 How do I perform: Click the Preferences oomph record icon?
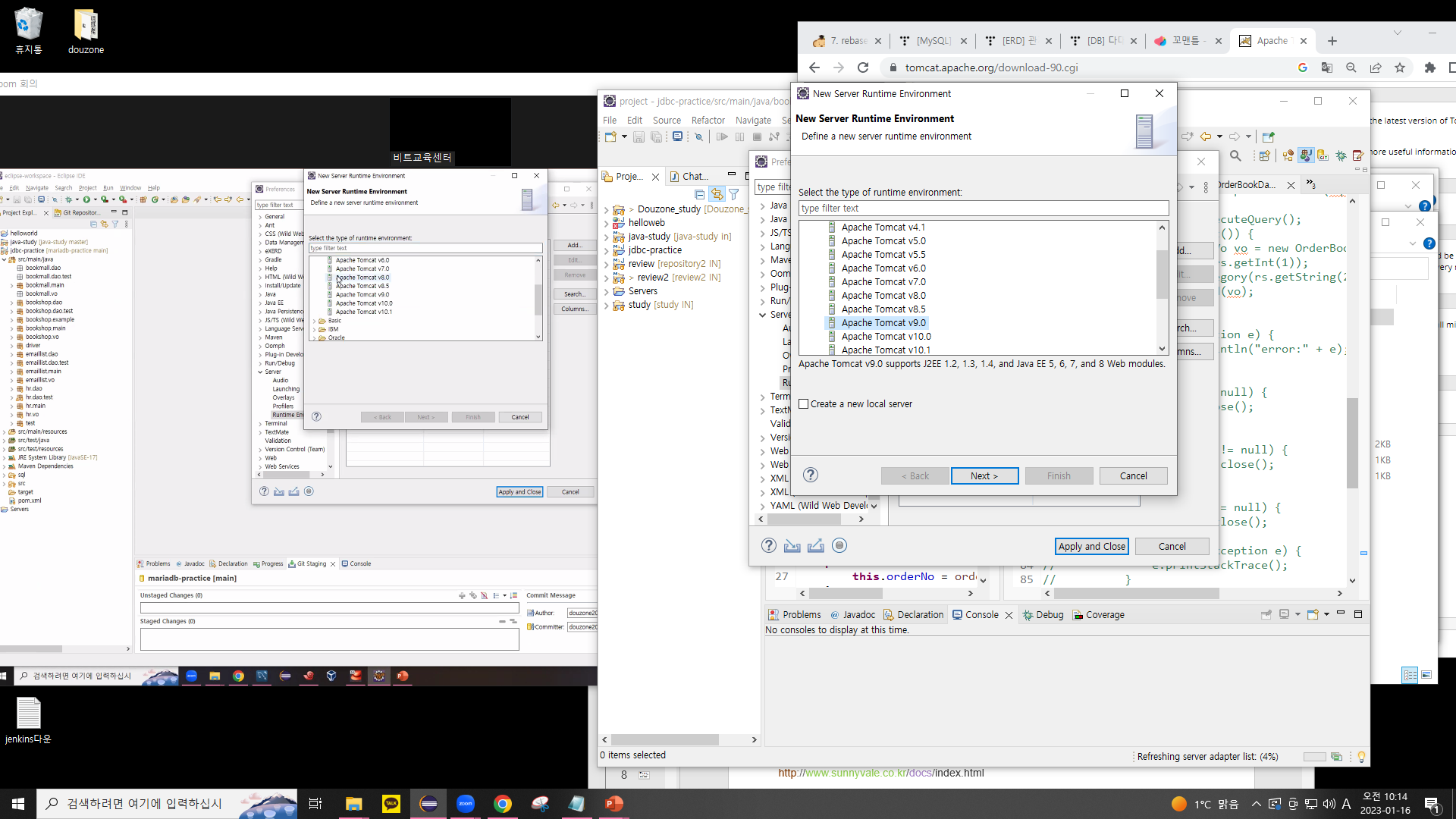pyautogui.click(x=839, y=546)
